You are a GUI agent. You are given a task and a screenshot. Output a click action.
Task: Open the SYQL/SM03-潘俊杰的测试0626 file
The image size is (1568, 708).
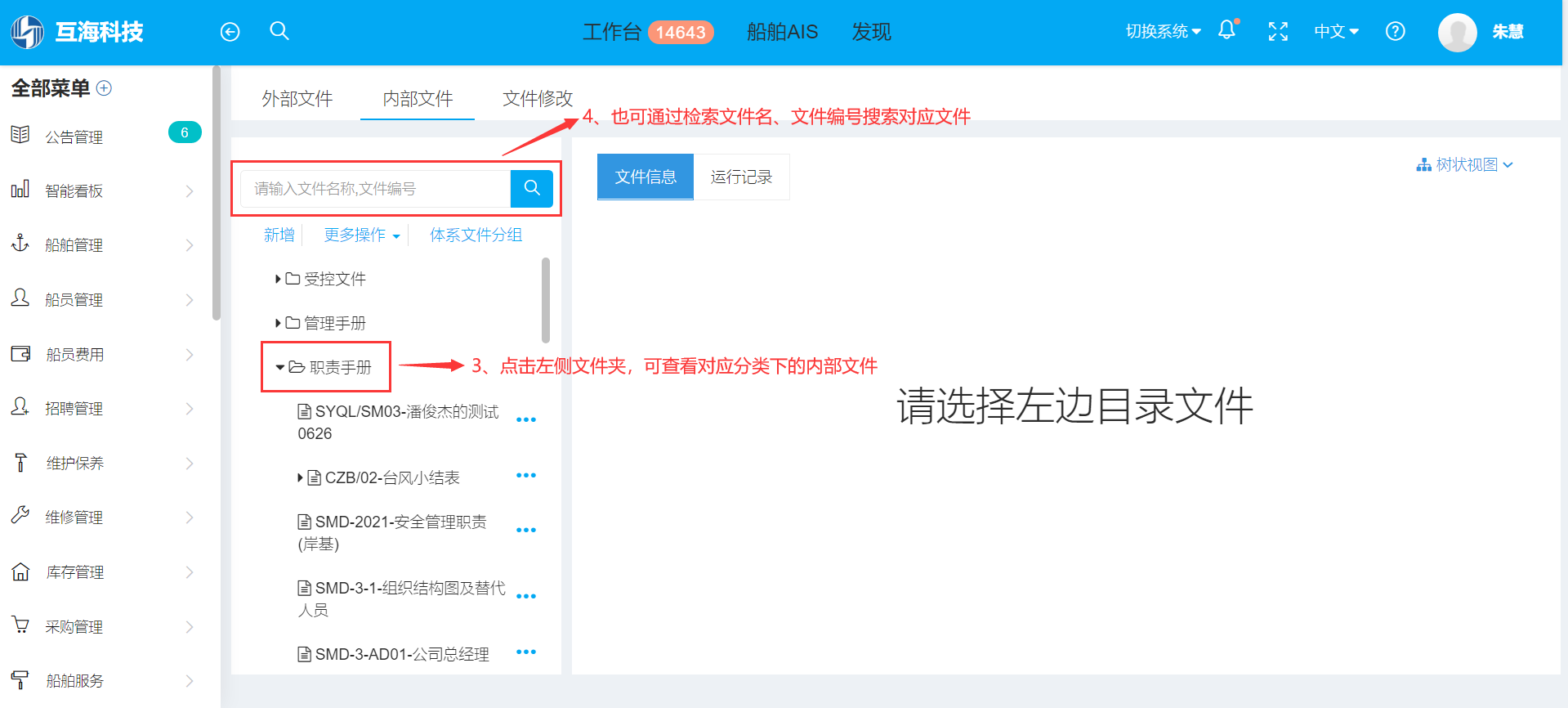pyautogui.click(x=398, y=423)
